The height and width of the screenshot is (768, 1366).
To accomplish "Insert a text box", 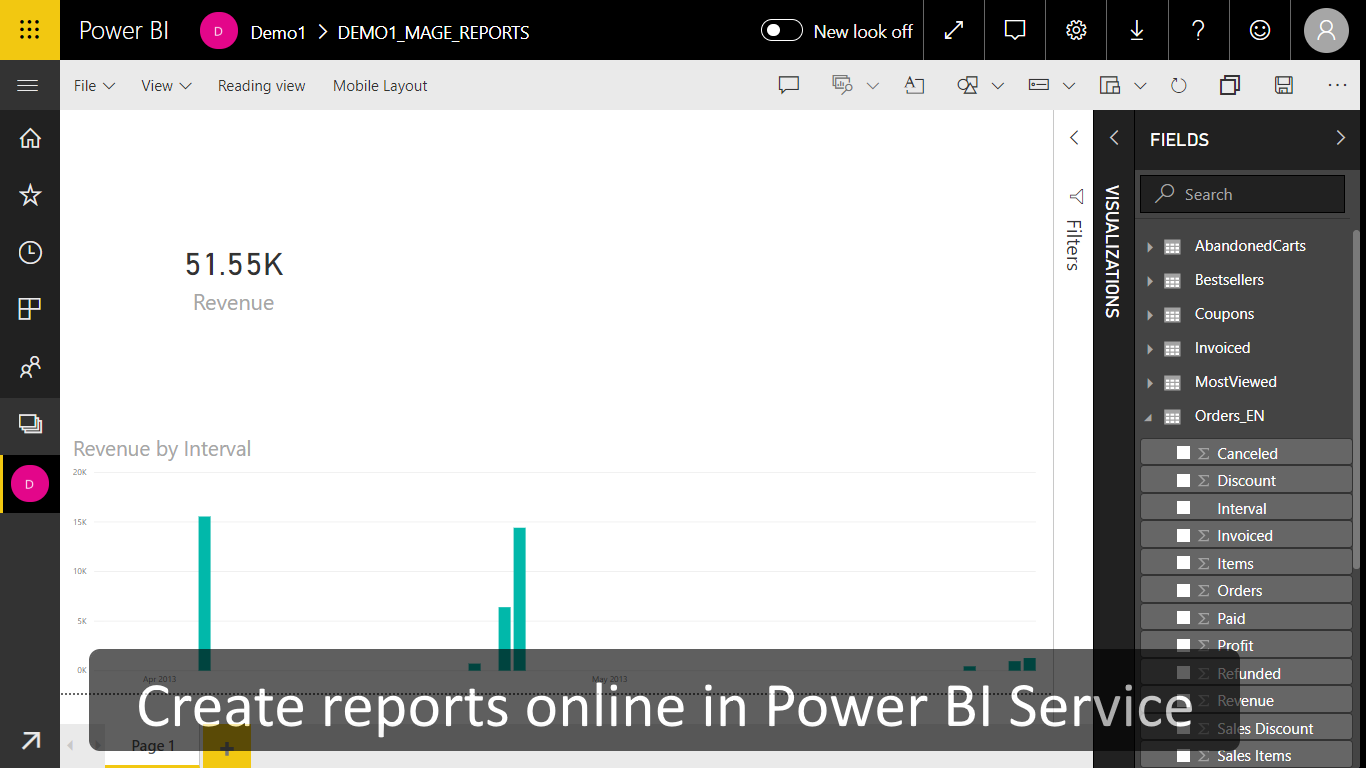I will click(914, 85).
